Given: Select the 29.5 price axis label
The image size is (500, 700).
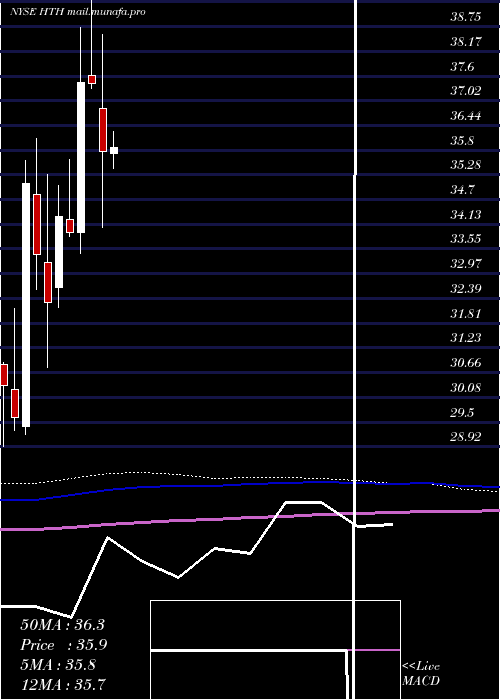Looking at the screenshot, I should pyautogui.click(x=462, y=412).
